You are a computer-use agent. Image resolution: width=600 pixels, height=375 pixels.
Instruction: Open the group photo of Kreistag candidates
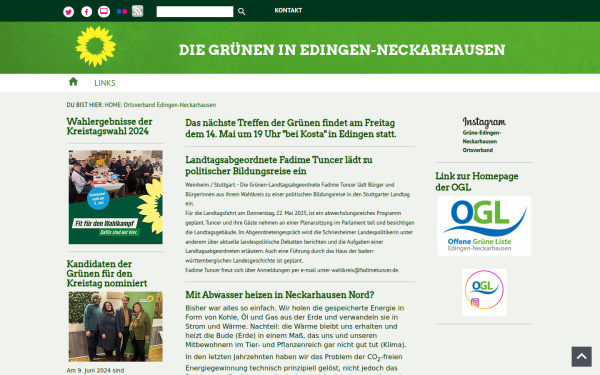(116, 326)
